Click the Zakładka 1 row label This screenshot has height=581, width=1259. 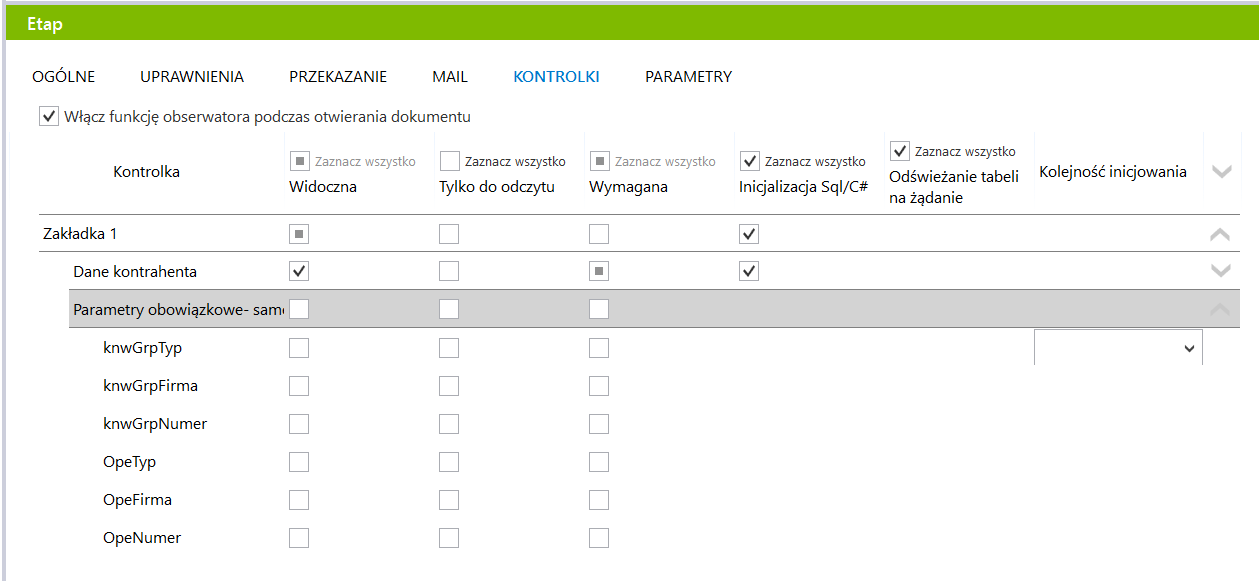81,234
